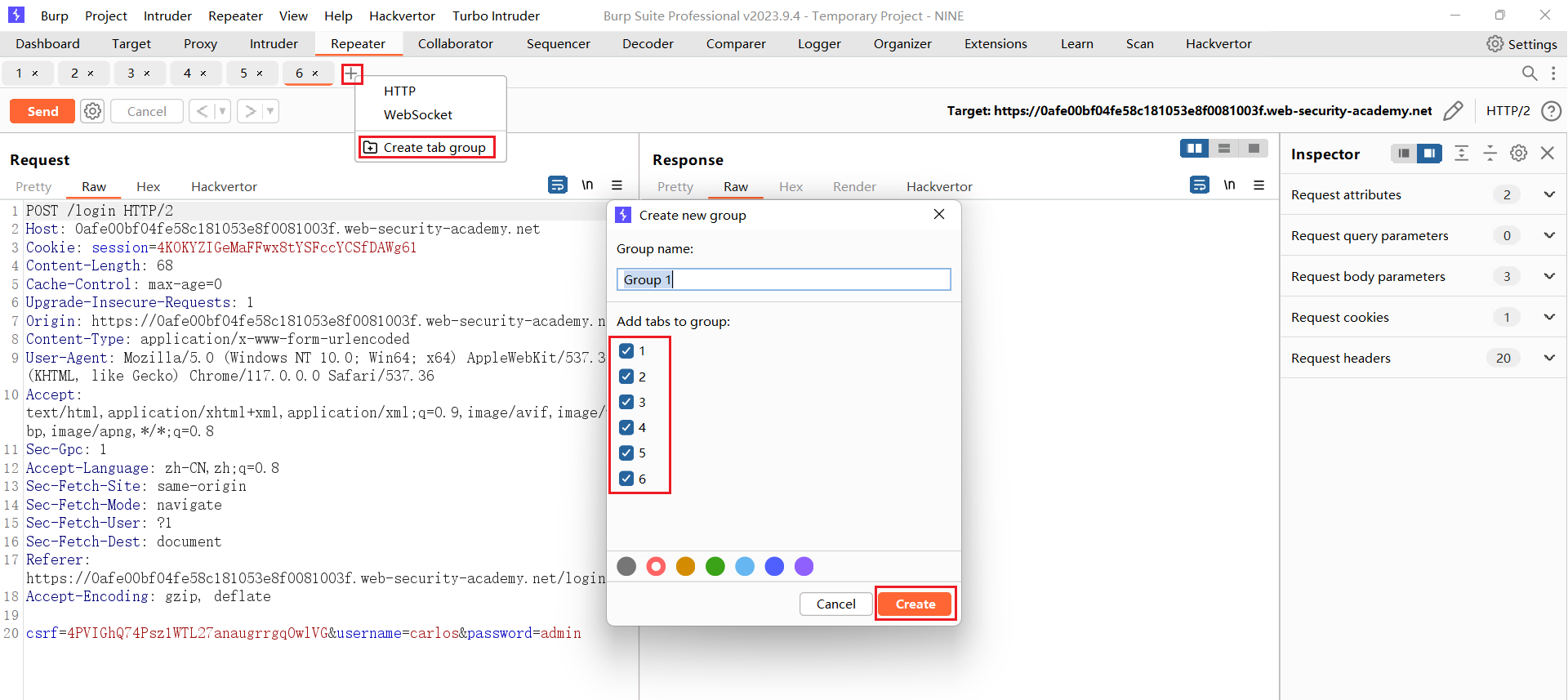Uncheck tab 2 in group list
This screenshot has height=700, width=1568.
coord(626,377)
